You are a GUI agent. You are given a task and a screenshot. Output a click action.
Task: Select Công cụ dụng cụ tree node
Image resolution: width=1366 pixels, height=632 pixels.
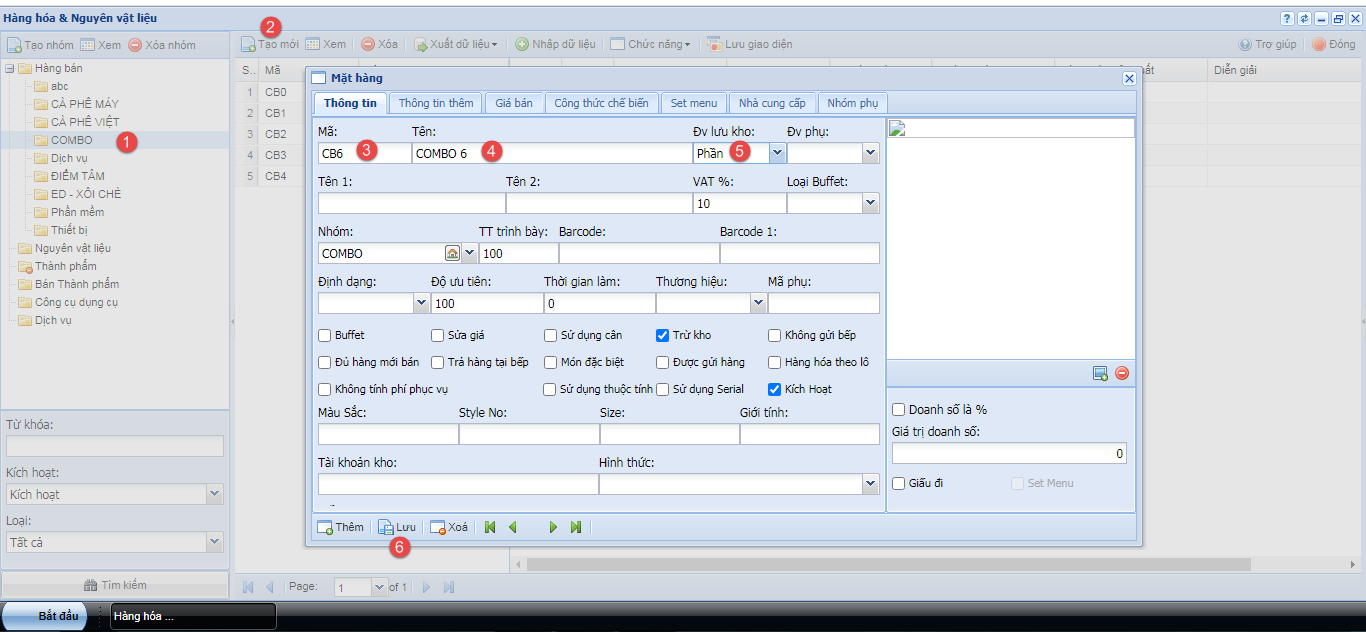pyautogui.click(x=77, y=302)
